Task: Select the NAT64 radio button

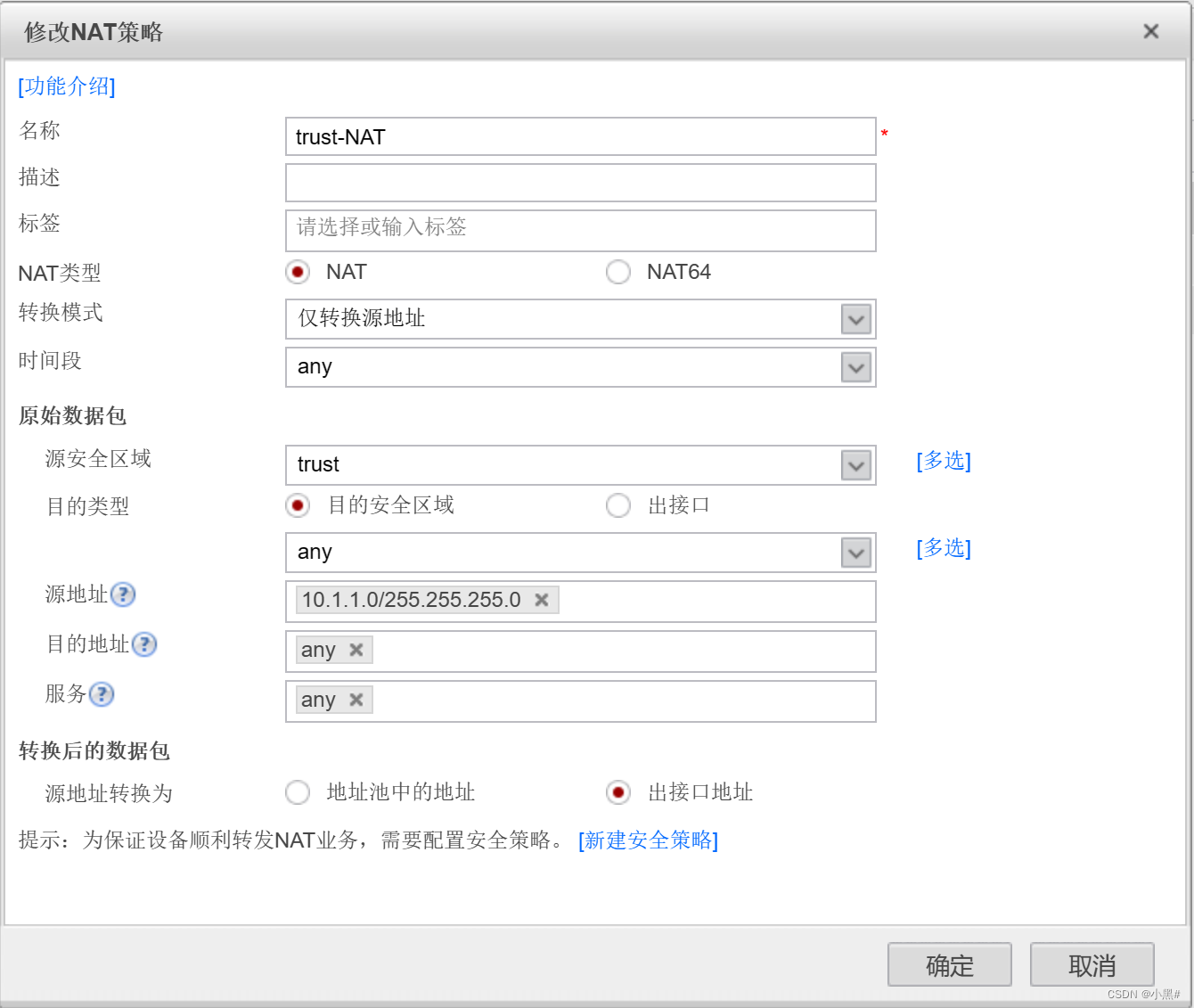Action: pyautogui.click(x=618, y=272)
